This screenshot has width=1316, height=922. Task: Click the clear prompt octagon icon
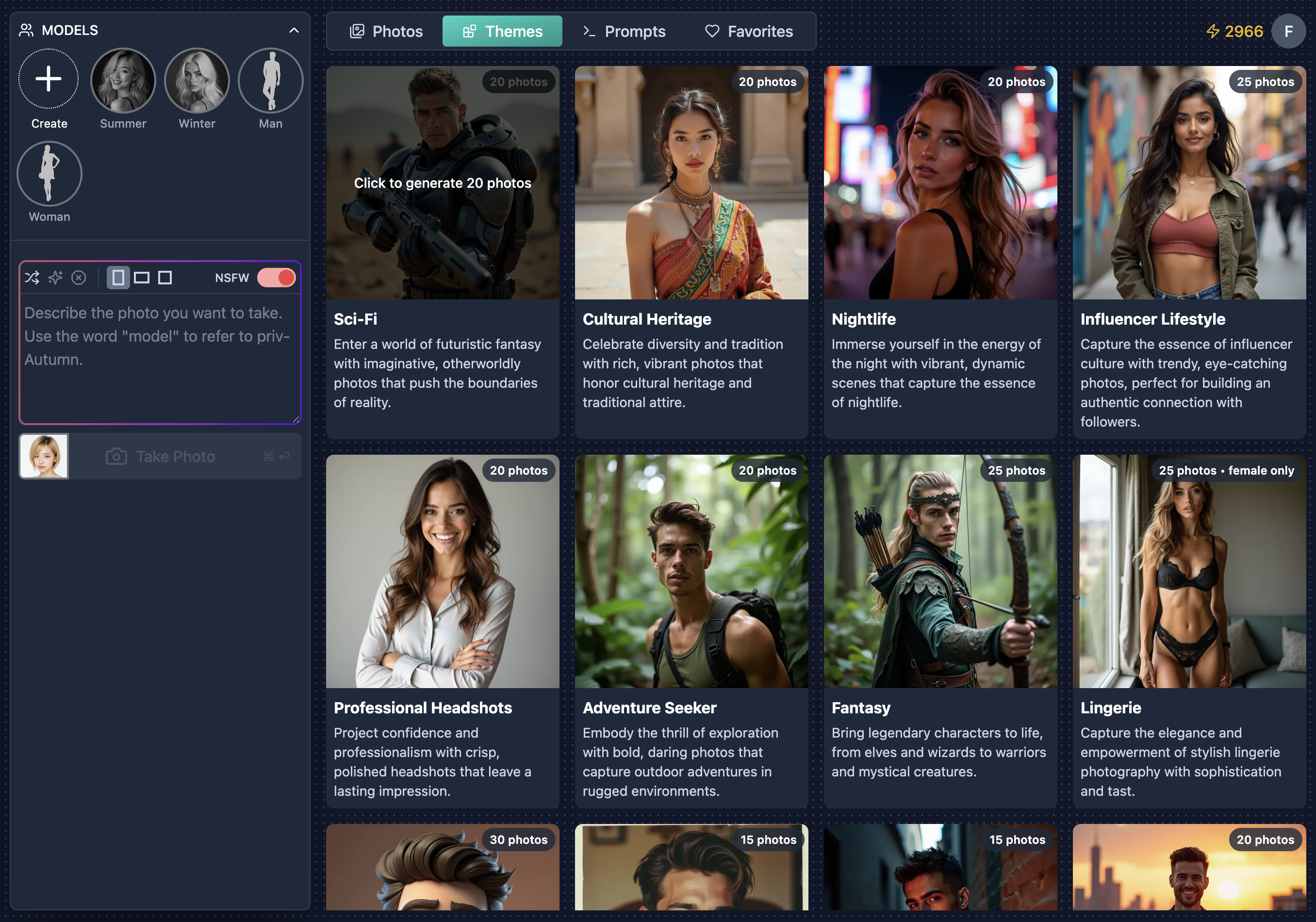(79, 278)
